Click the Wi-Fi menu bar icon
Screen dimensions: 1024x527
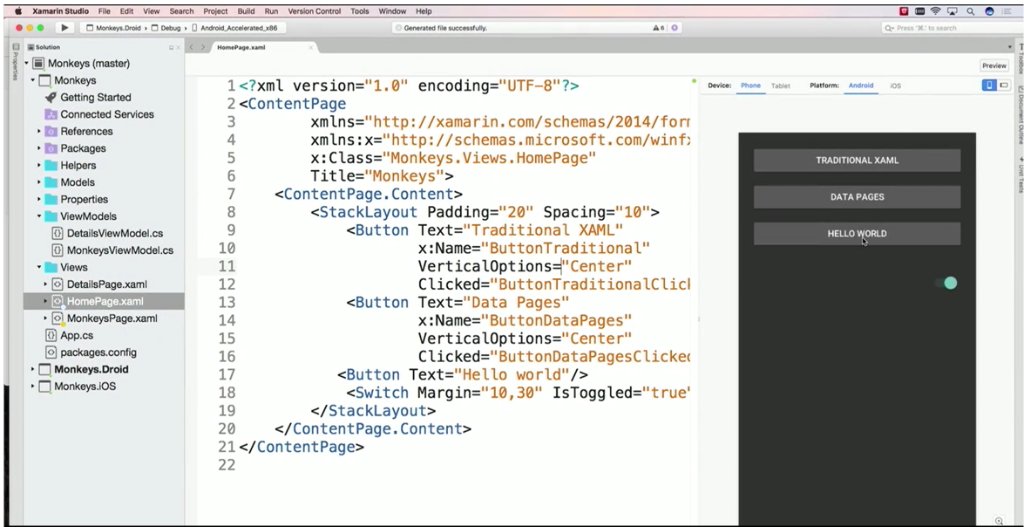coord(936,11)
